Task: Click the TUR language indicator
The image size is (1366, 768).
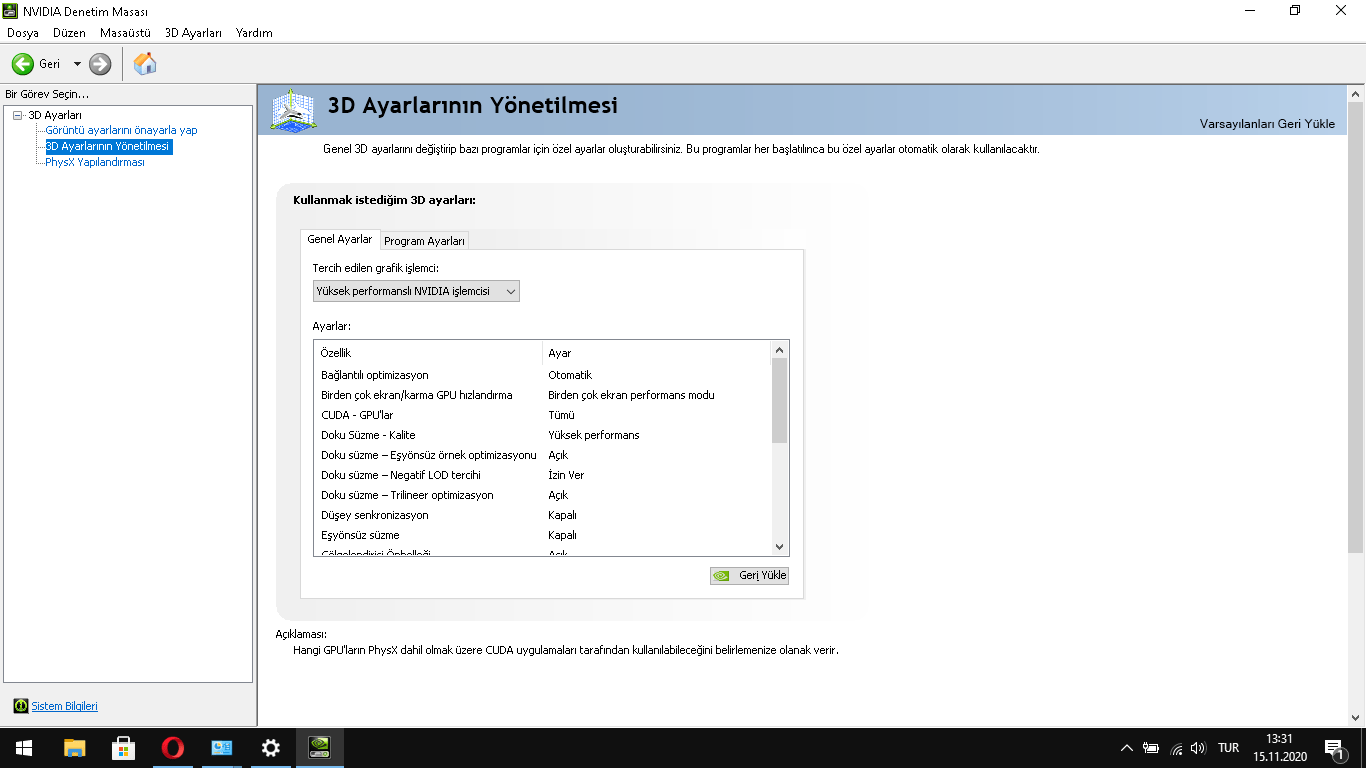Action: (1229, 748)
